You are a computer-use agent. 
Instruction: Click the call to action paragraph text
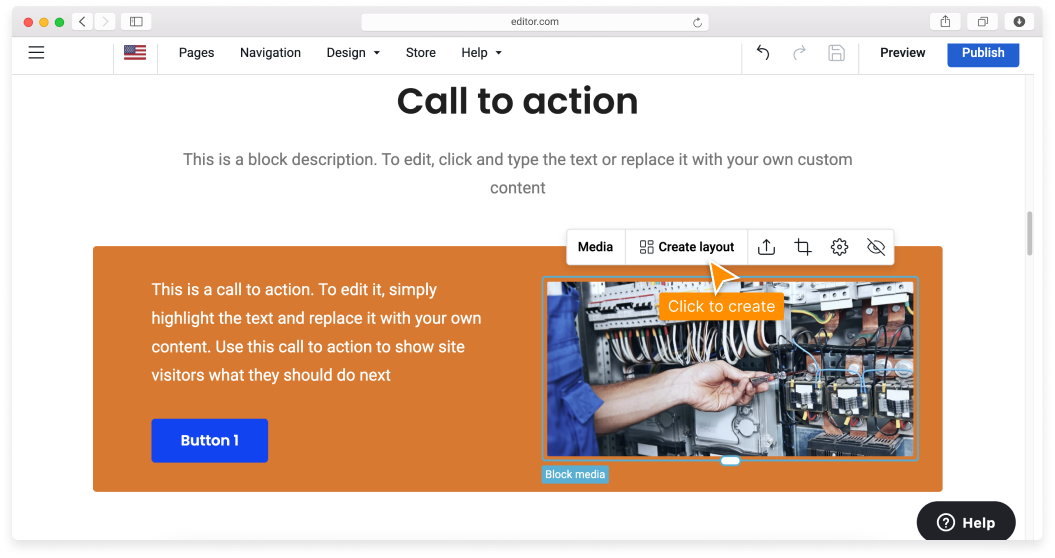point(316,333)
